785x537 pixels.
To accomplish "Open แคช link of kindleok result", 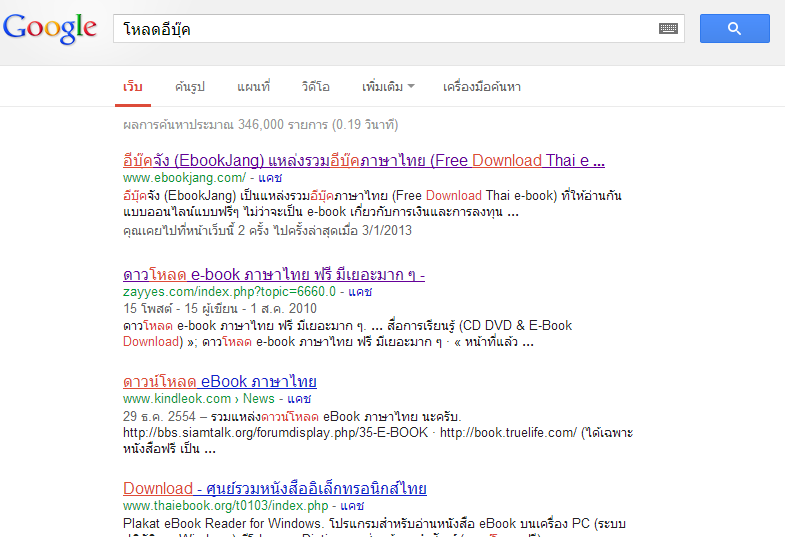I will click(x=299, y=399).
